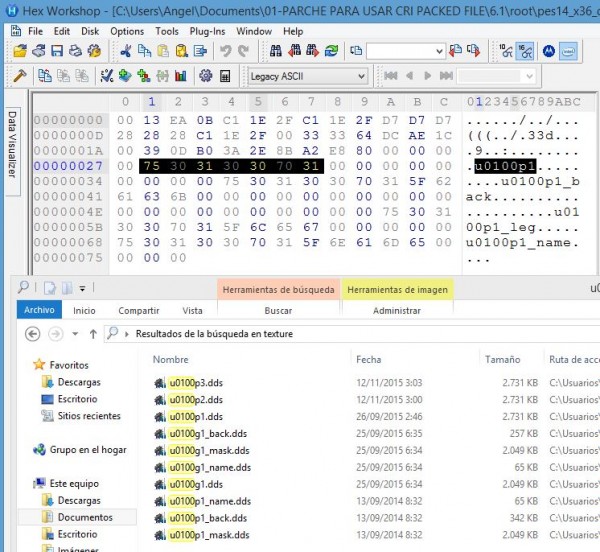Viewport: 600px width, 552px height.
Task: Click the Goto icon before the empty combo box
Action: click(356, 50)
